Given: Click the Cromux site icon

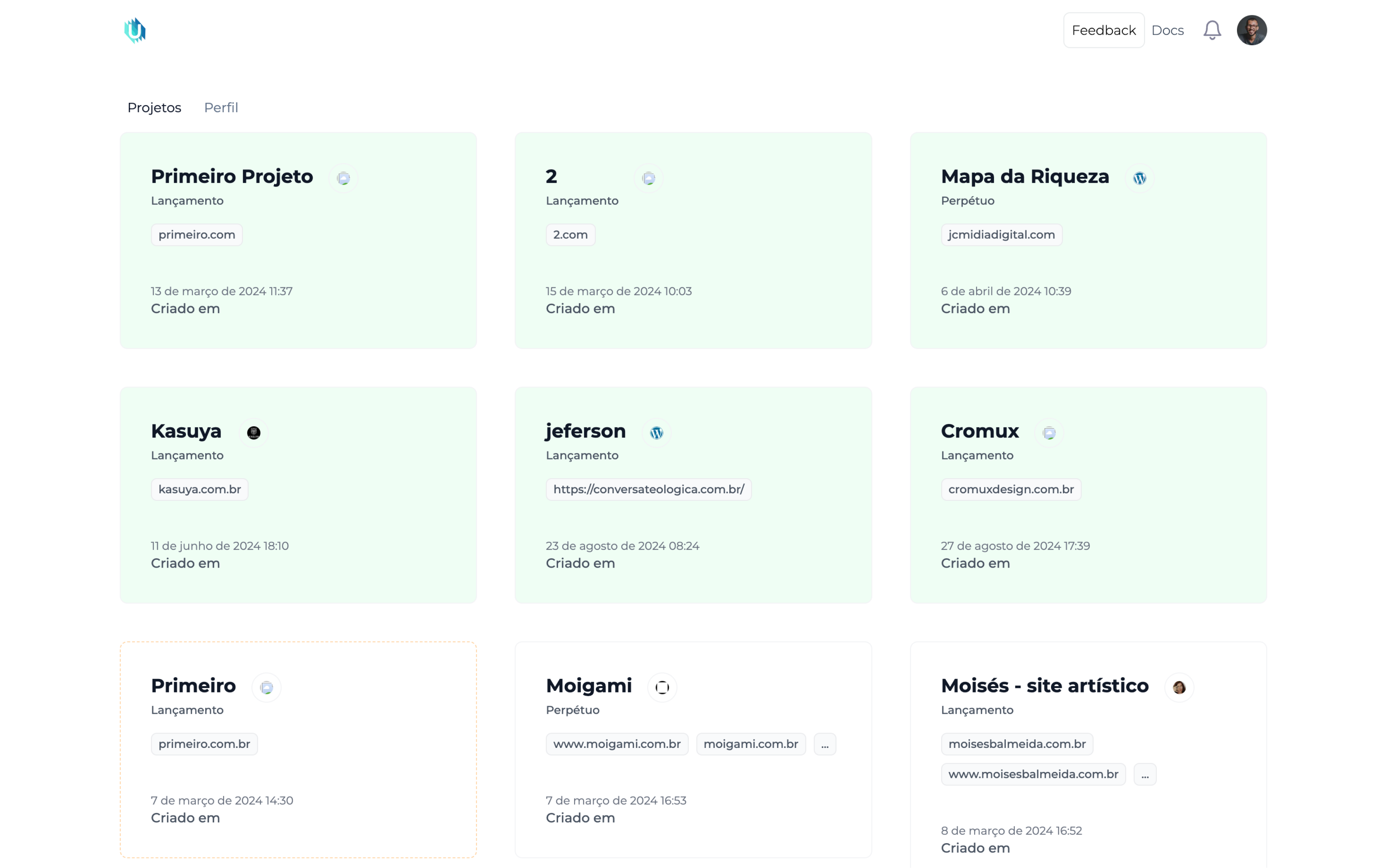Looking at the screenshot, I should 1049,433.
